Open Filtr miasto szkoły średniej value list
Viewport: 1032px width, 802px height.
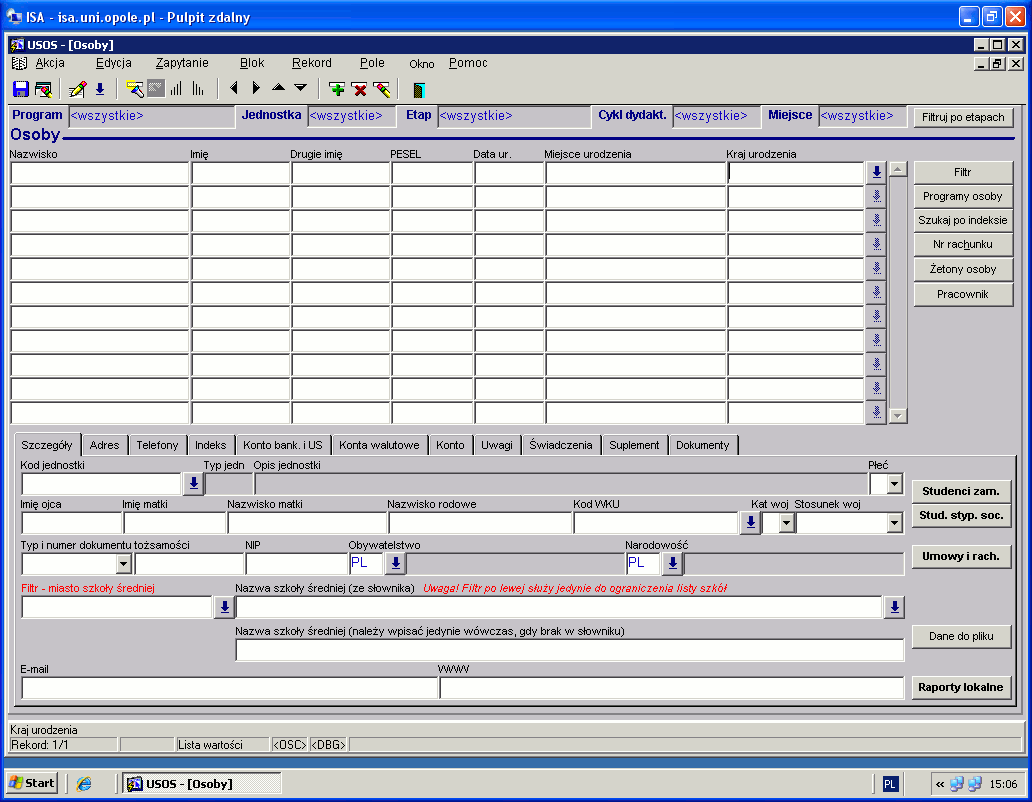click(x=224, y=607)
